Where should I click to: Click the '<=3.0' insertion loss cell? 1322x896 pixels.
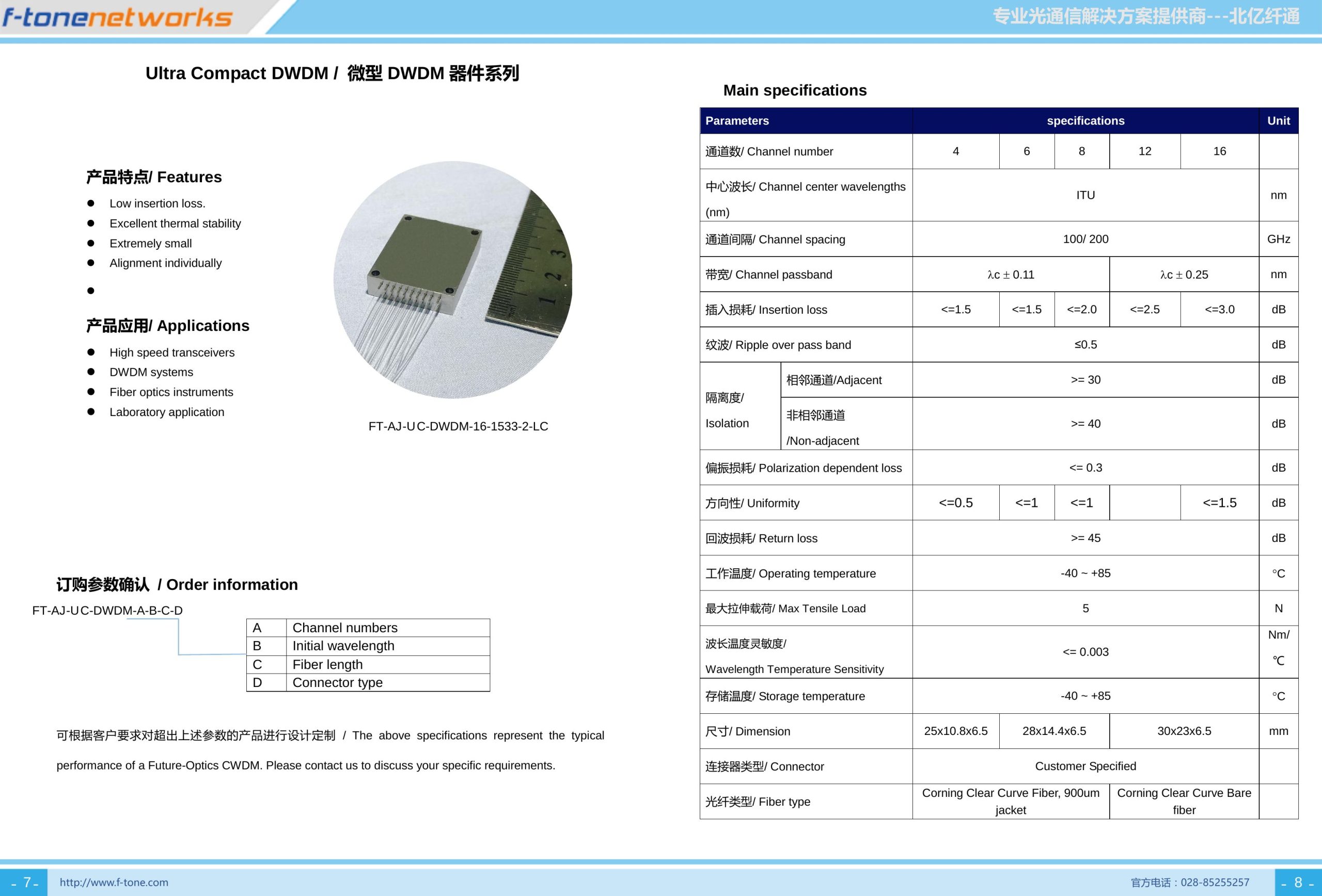coord(1220,309)
